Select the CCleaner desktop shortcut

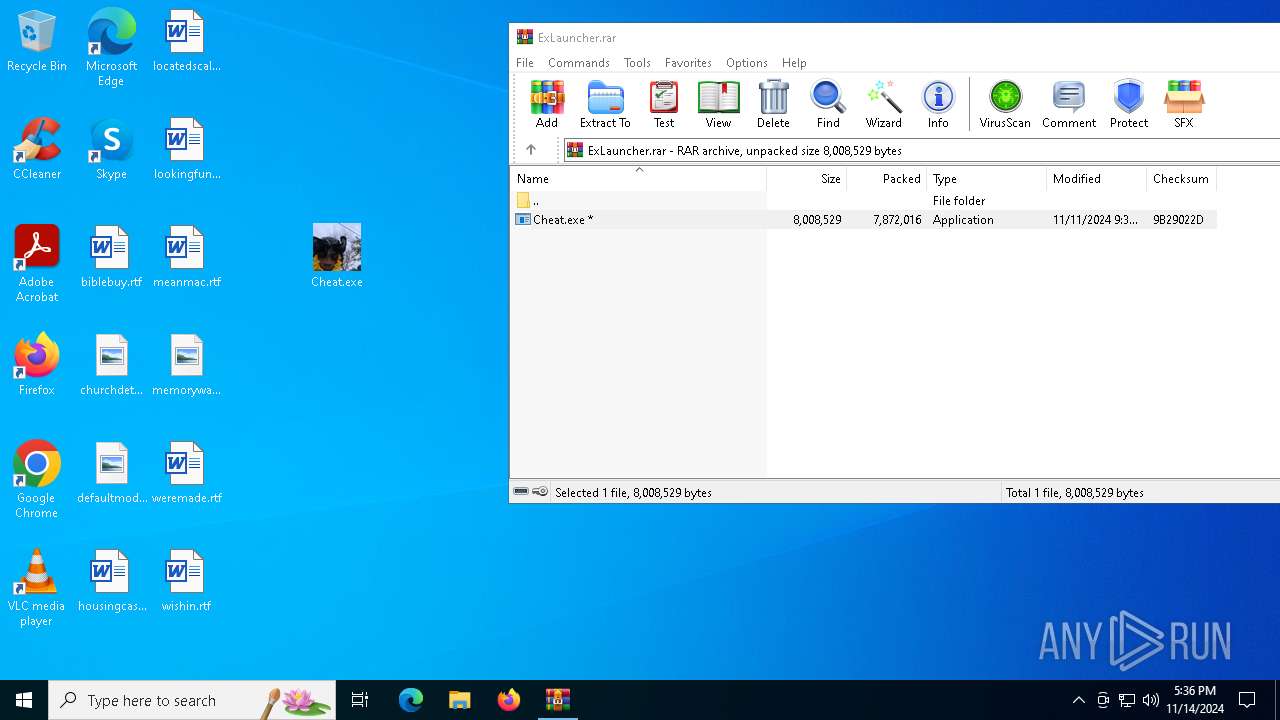pos(37,149)
